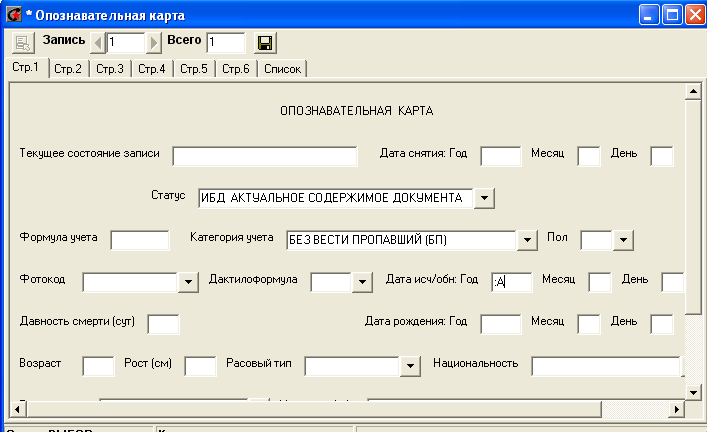
Task: Click the Дата снятия Год field
Action: [500, 156]
